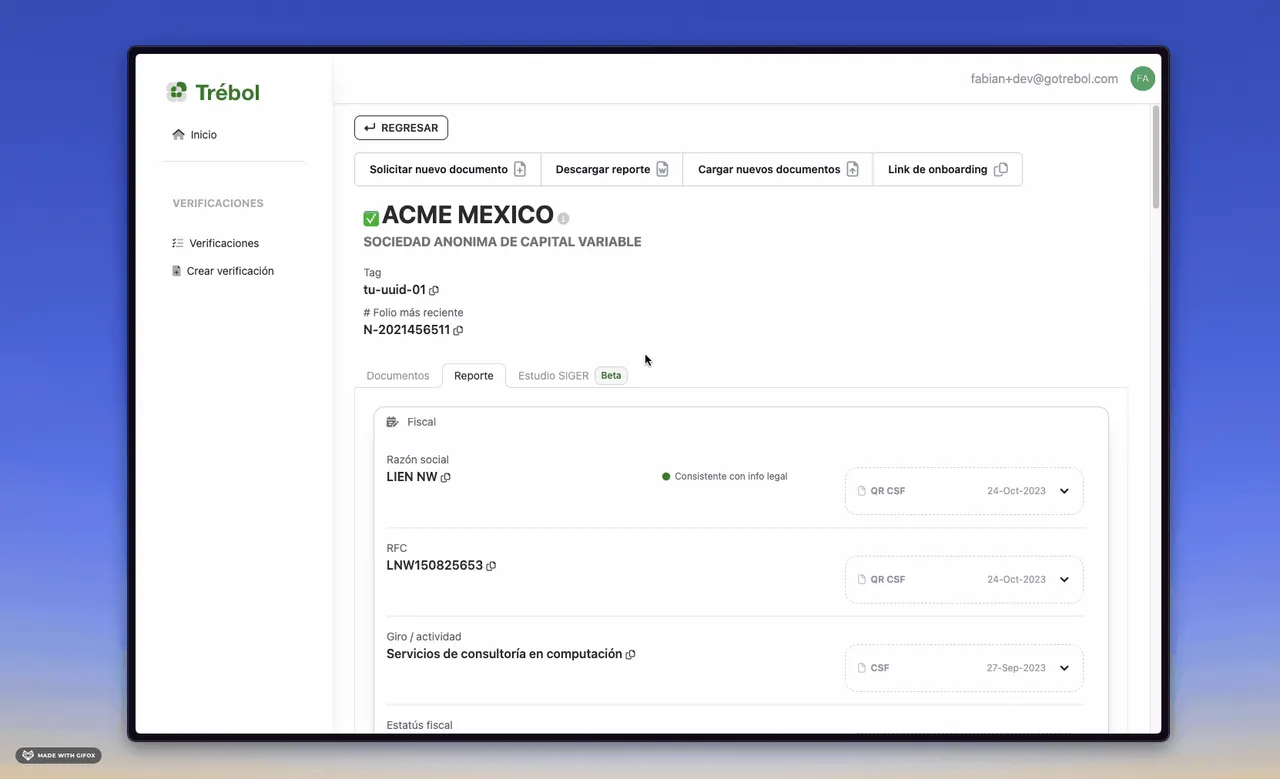Image resolution: width=1280 pixels, height=779 pixels.
Task: Click the Trébol clover logo
Action: coord(177,92)
